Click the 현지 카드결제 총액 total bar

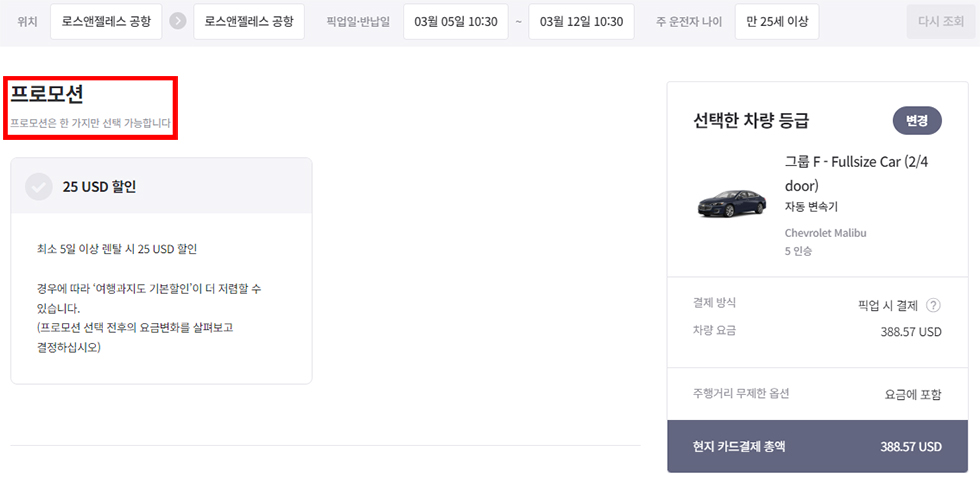point(818,446)
